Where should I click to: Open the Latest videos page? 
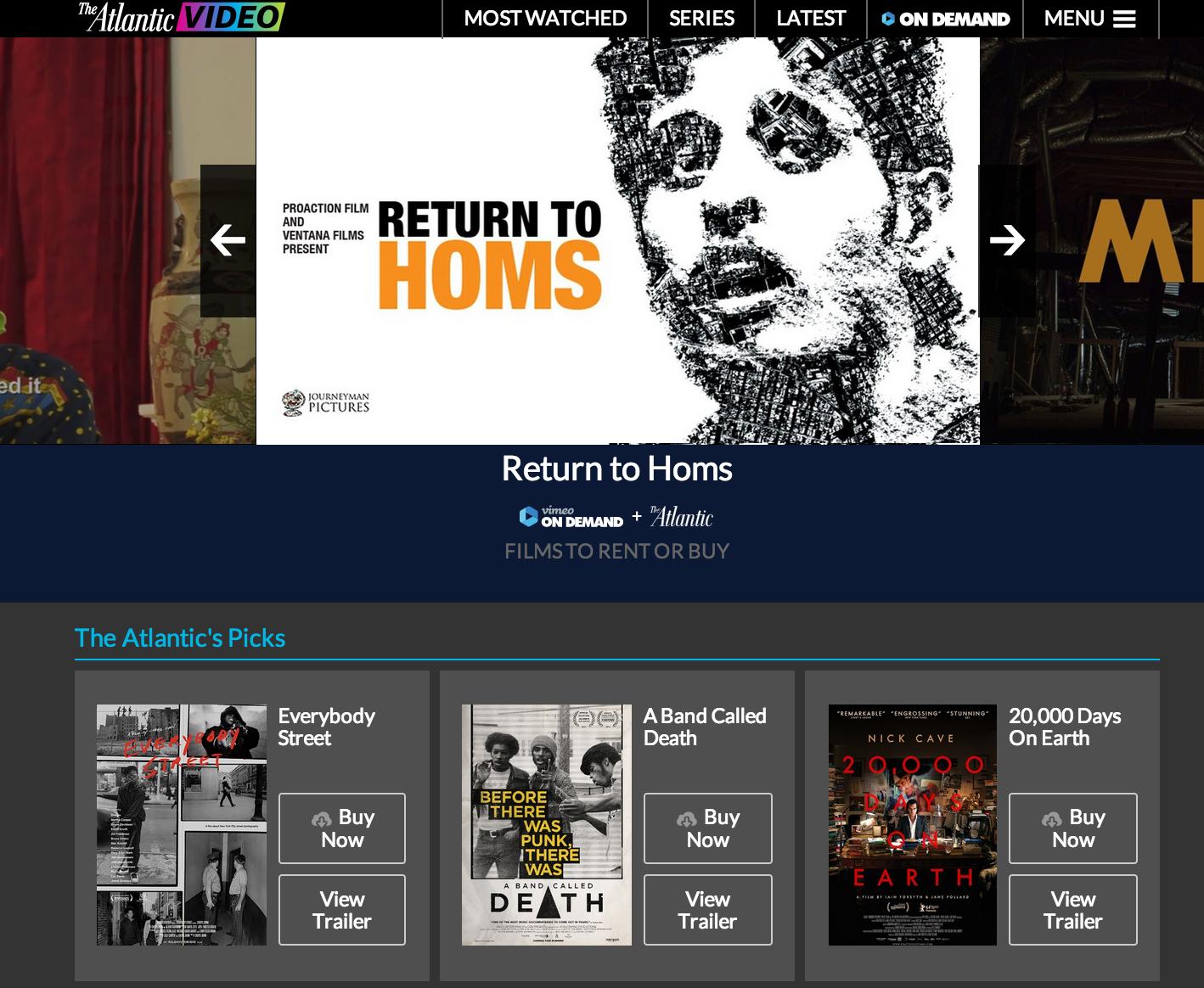[811, 19]
